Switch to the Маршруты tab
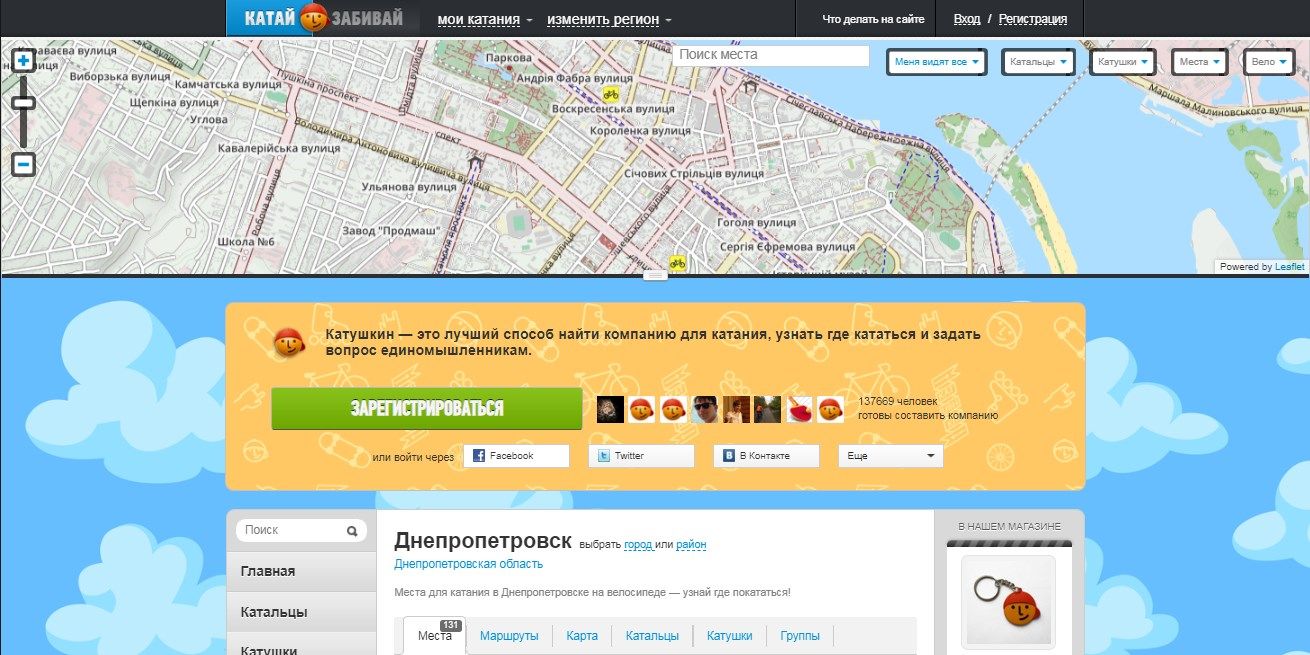The width and height of the screenshot is (1310, 655). 510,635
